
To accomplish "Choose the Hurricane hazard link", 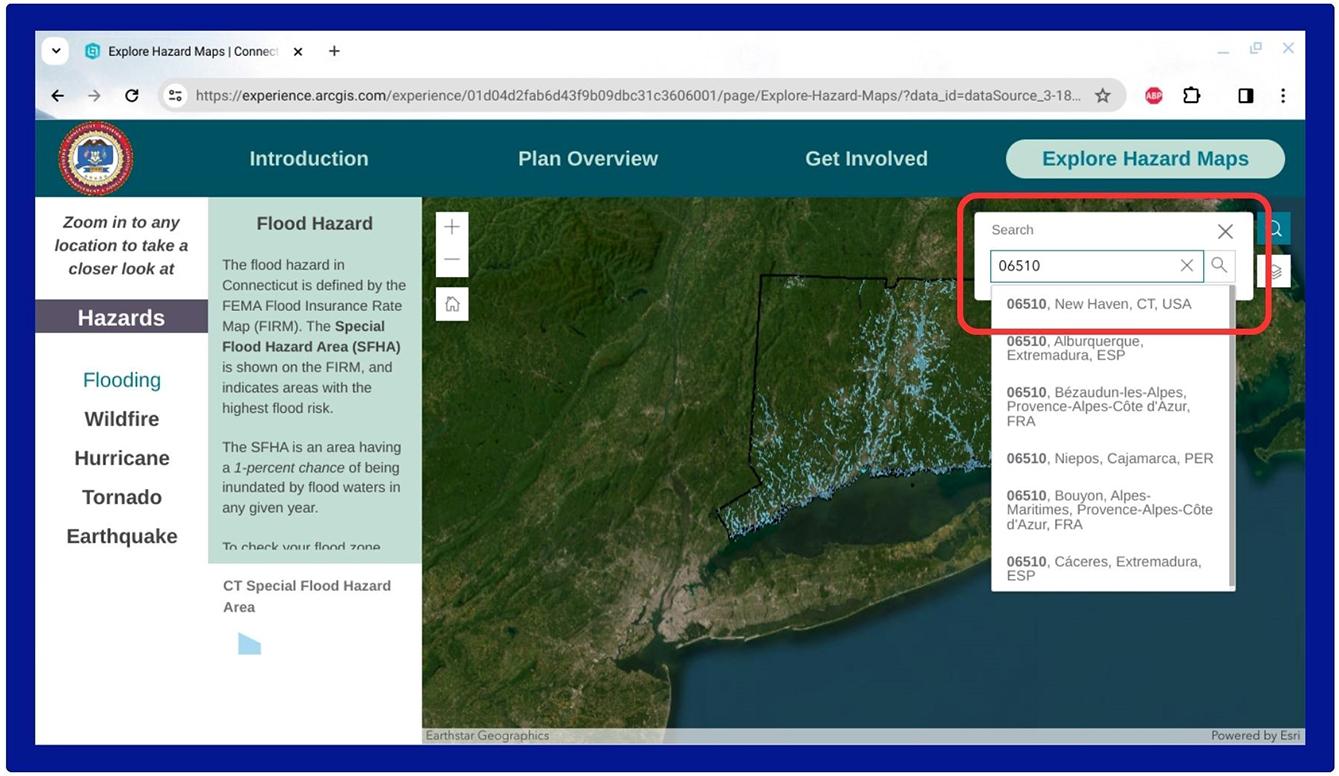I will (121, 457).
